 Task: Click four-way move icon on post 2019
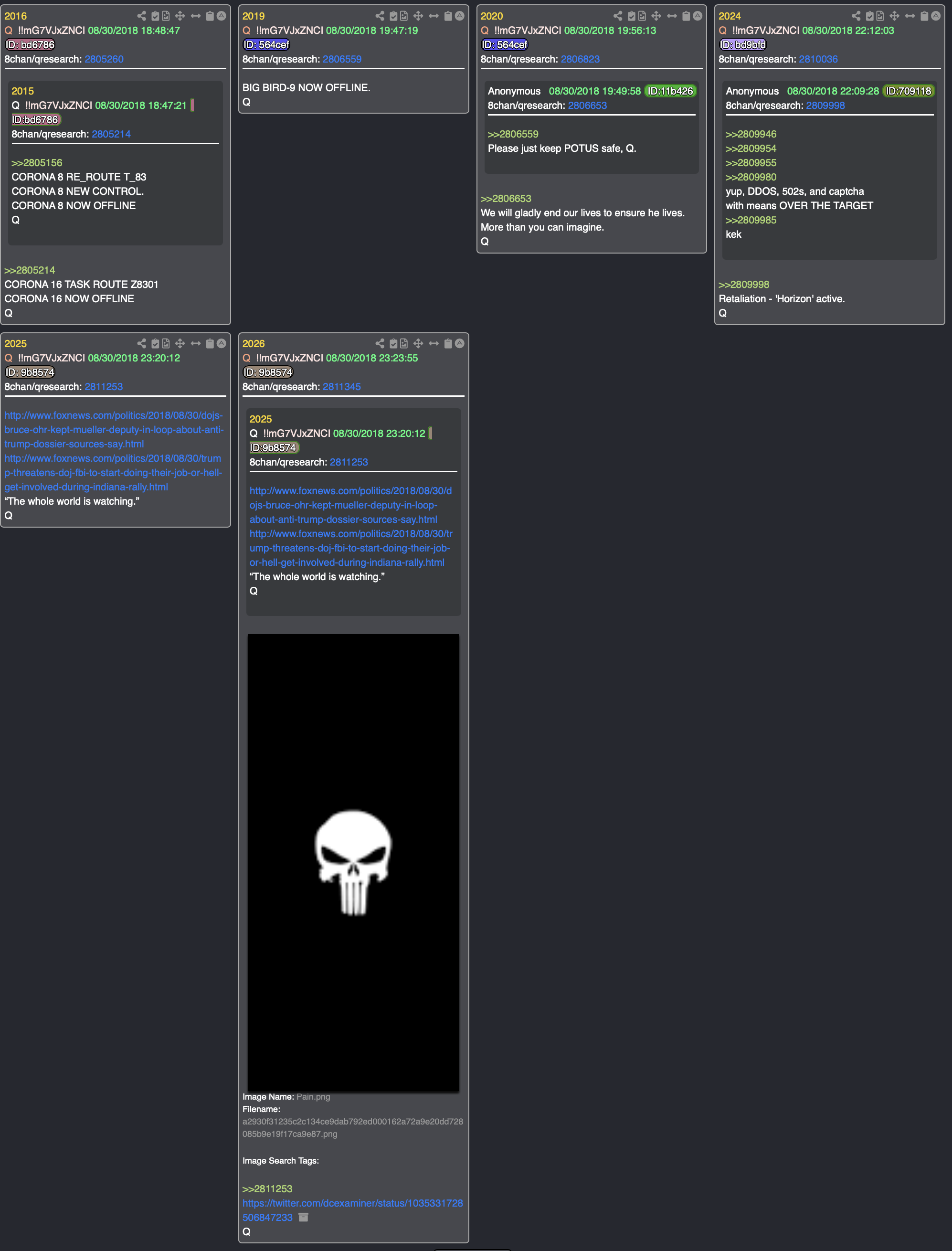[x=418, y=16]
